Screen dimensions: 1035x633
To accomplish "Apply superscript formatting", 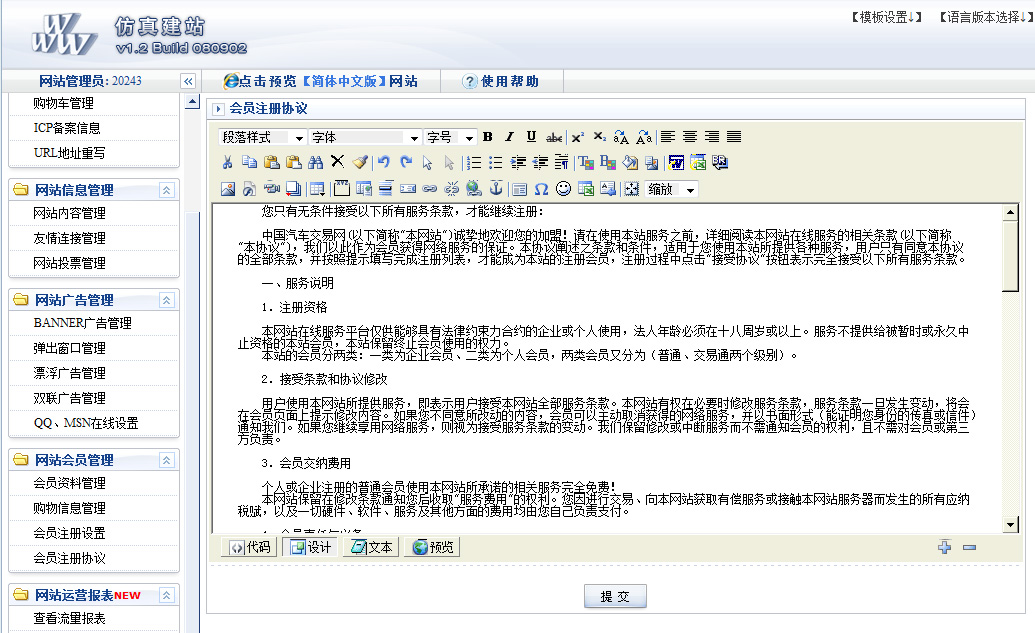I will point(578,137).
